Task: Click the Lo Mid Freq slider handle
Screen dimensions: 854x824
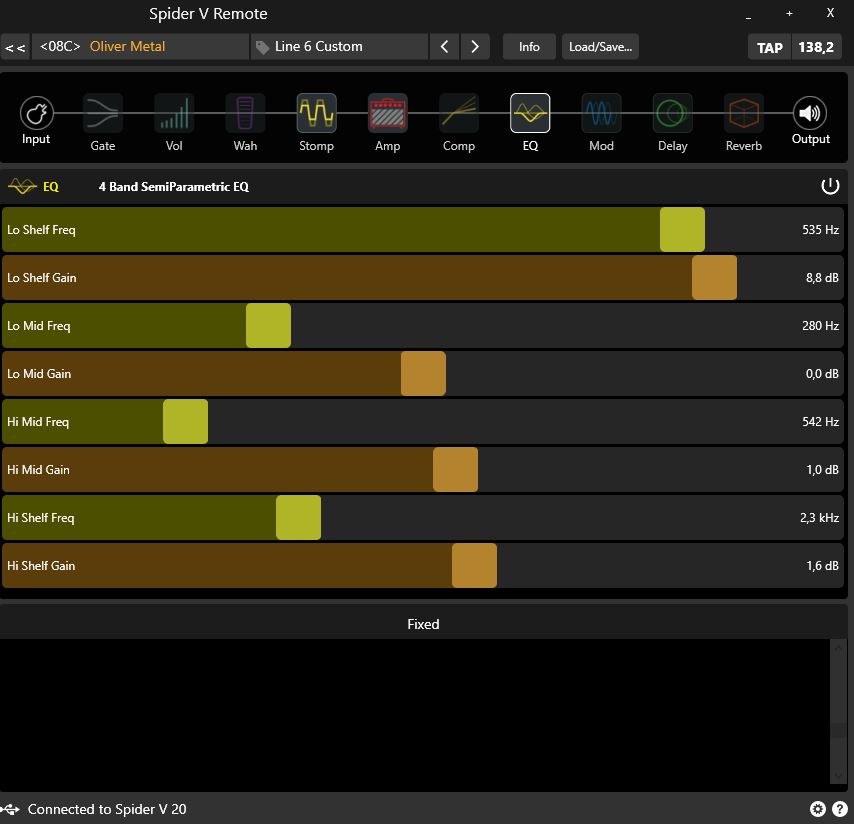Action: click(268, 325)
